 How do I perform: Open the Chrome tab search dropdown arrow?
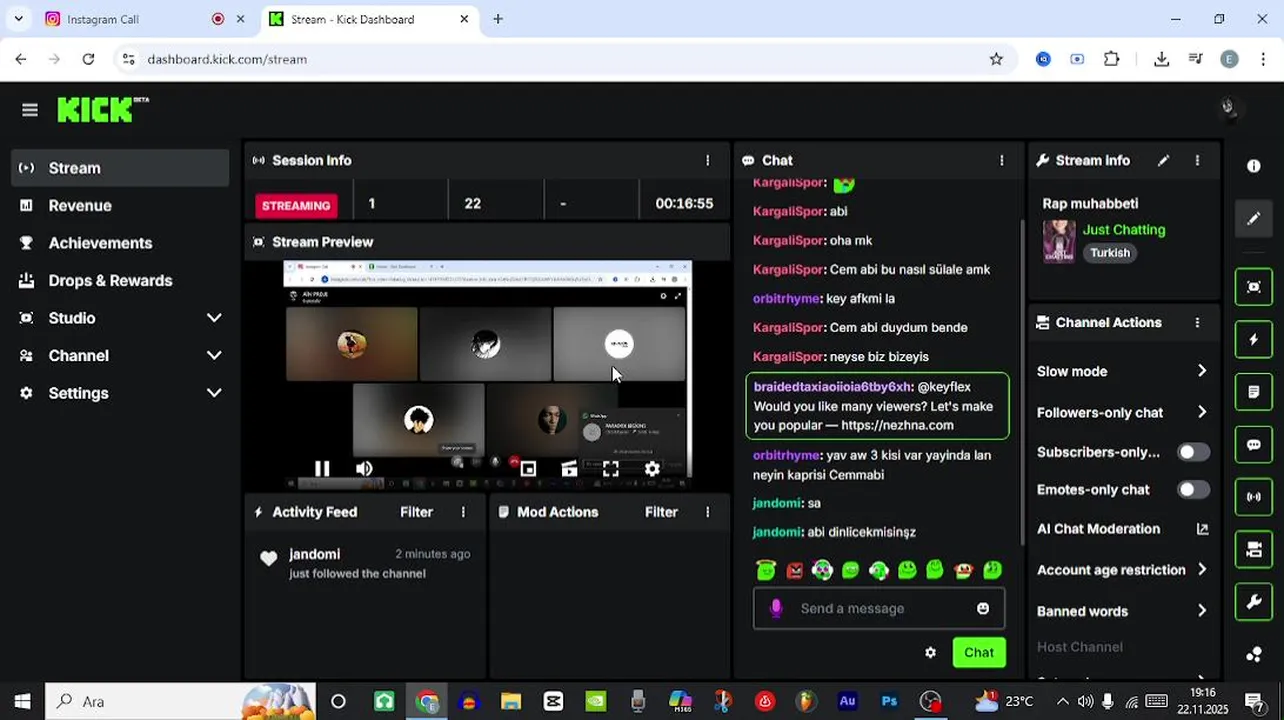click(x=18, y=19)
